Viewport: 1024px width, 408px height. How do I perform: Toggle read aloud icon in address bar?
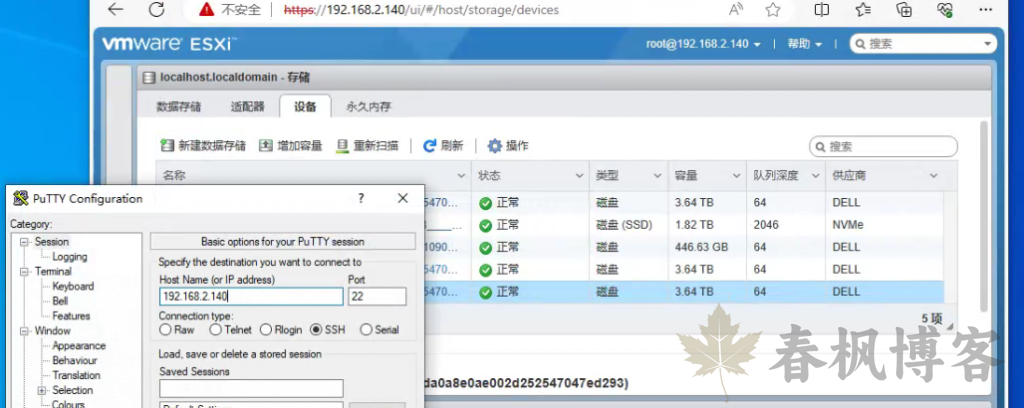(x=736, y=10)
